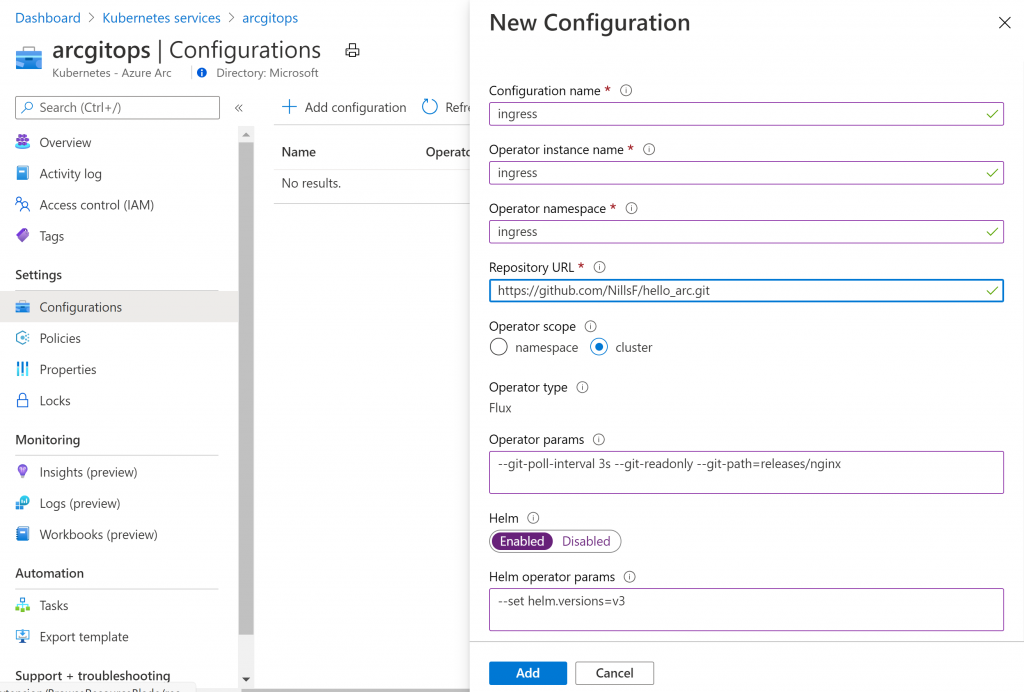Click info icon next to Operator namespace

[x=632, y=208]
